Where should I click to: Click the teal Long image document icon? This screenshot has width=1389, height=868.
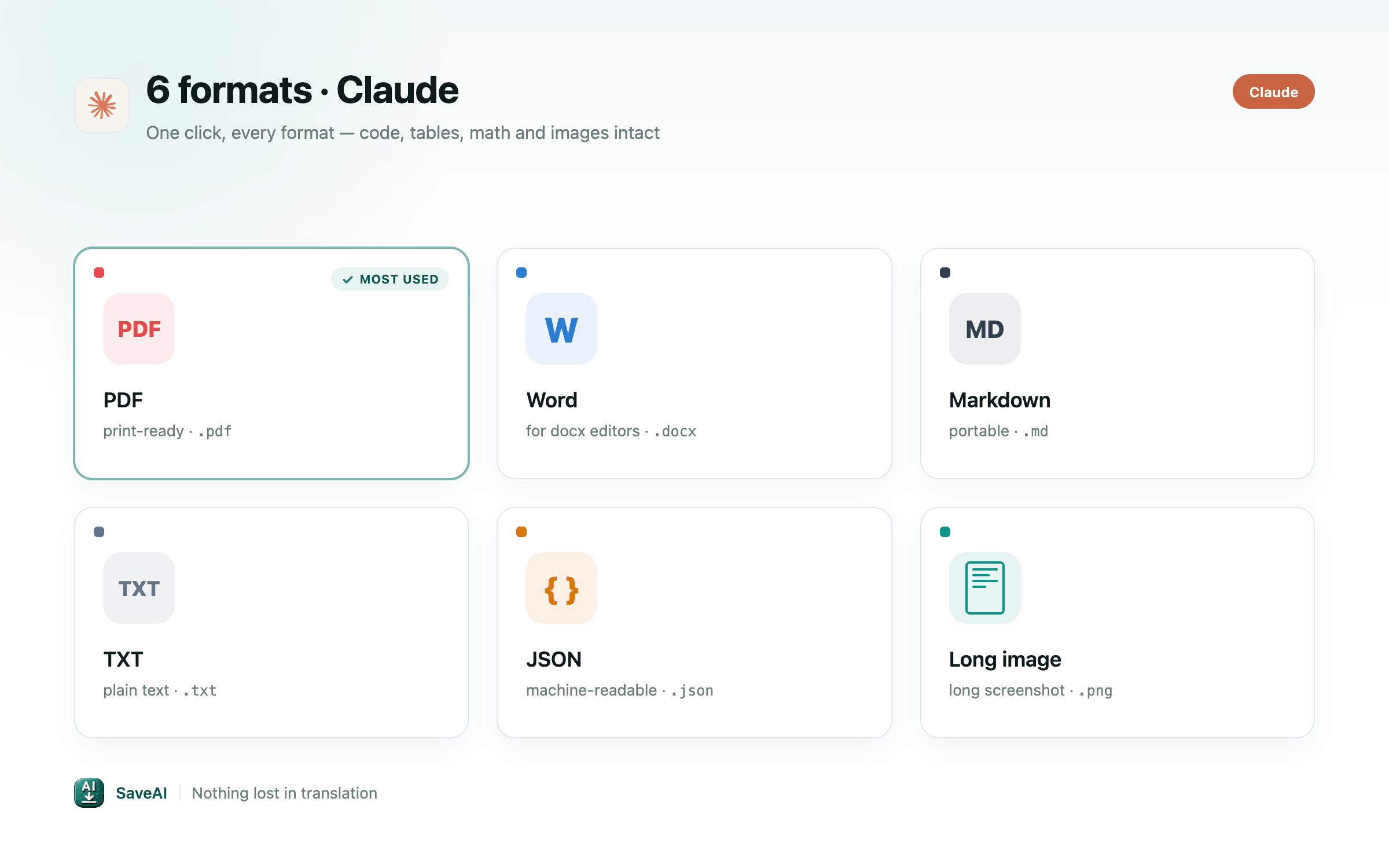985,588
